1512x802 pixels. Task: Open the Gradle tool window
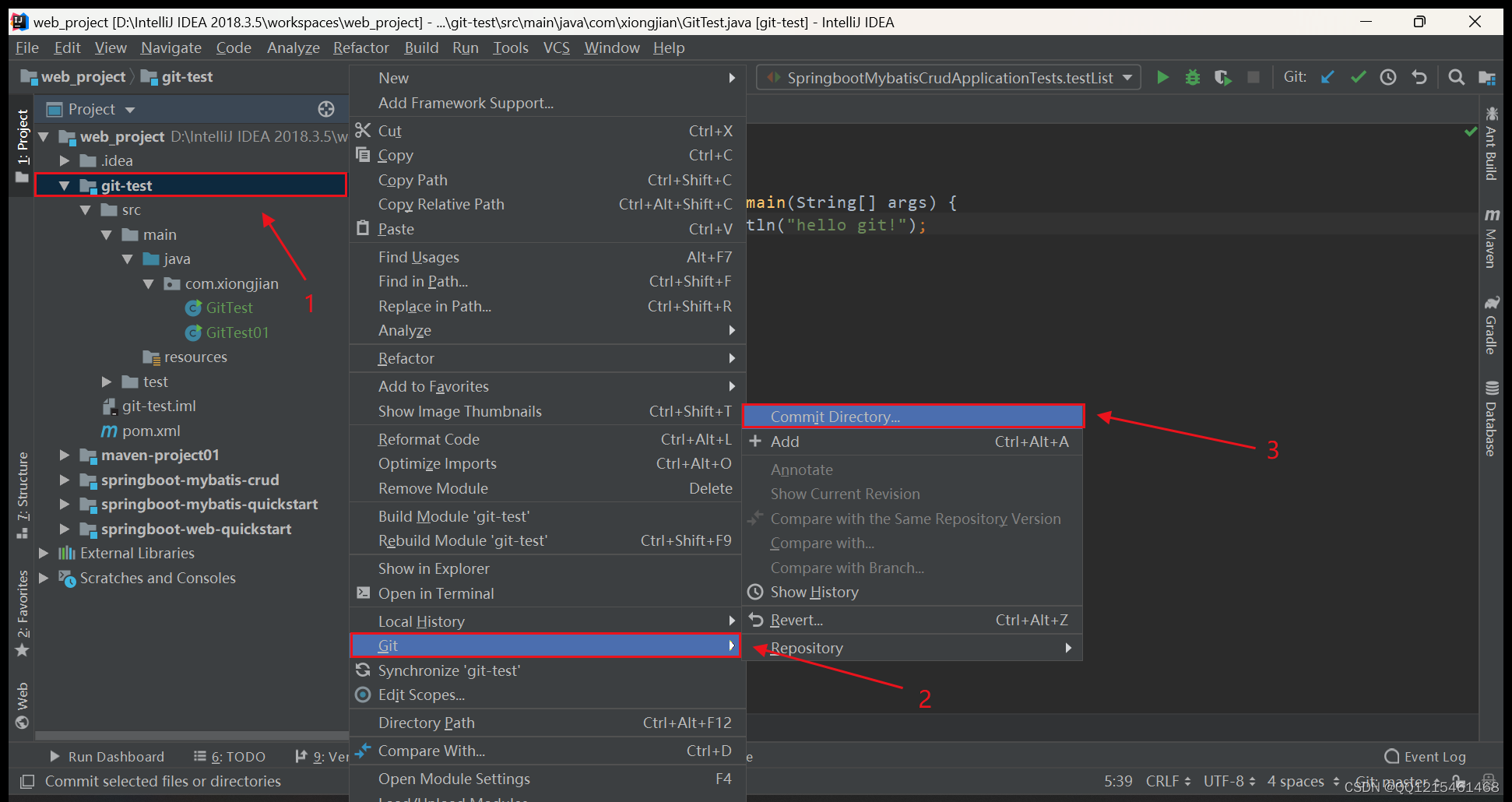(x=1491, y=325)
